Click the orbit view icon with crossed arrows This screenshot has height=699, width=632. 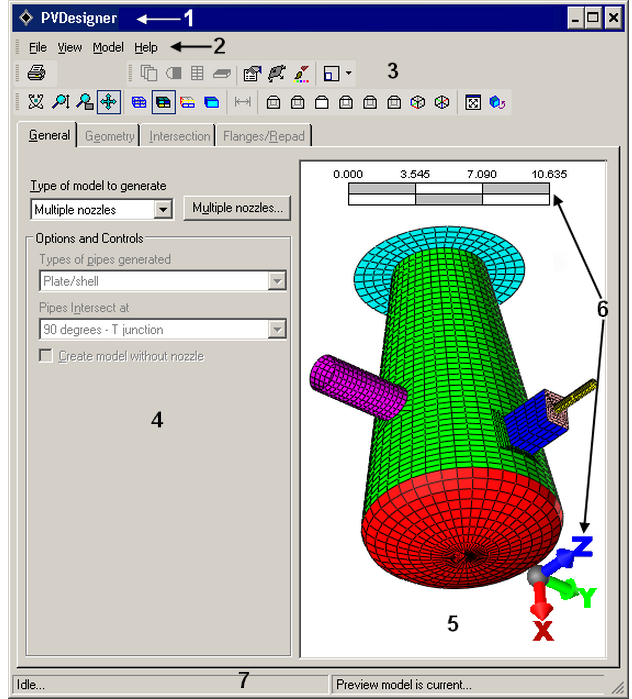pos(36,102)
